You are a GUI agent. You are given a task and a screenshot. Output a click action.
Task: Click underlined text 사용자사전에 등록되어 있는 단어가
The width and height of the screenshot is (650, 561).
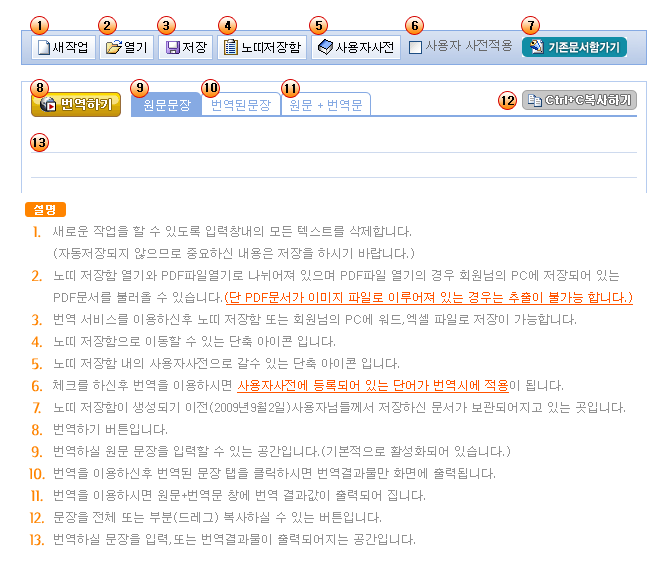333,385
